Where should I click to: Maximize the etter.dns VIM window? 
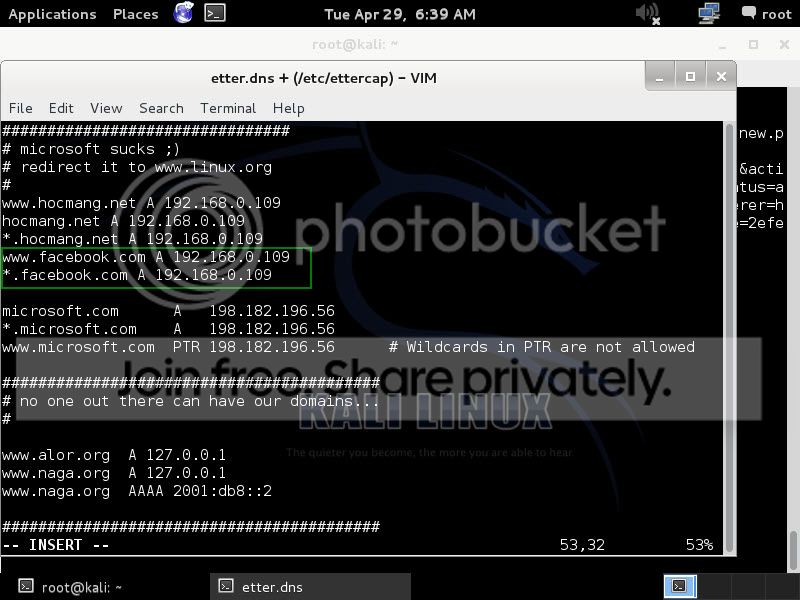(690, 77)
